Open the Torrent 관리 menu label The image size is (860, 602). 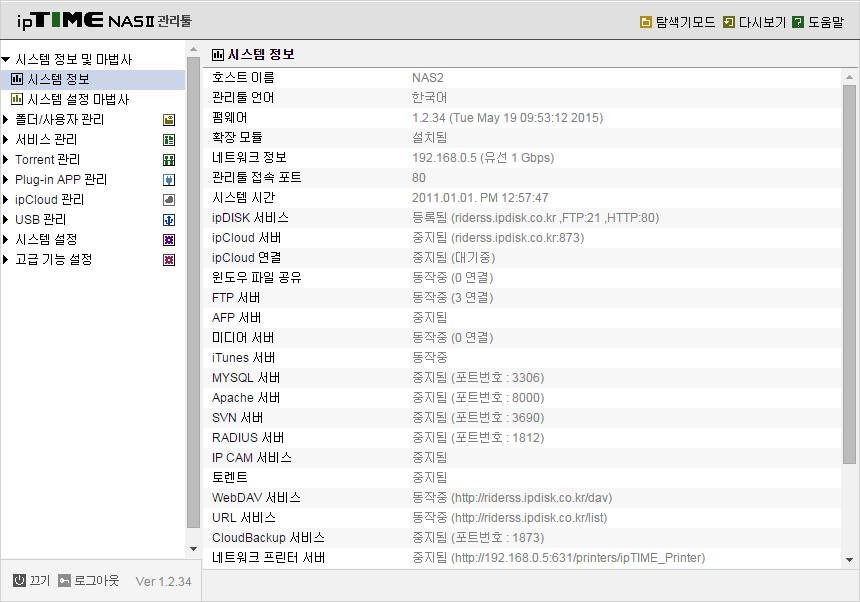tap(48, 160)
